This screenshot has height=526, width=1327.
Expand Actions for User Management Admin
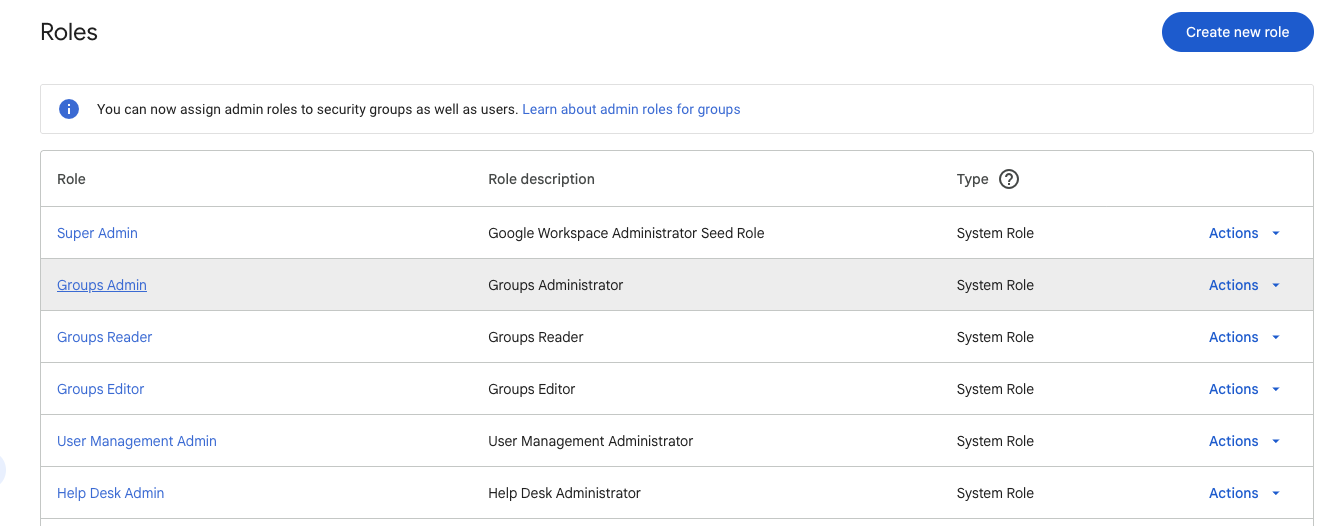click(x=1244, y=441)
